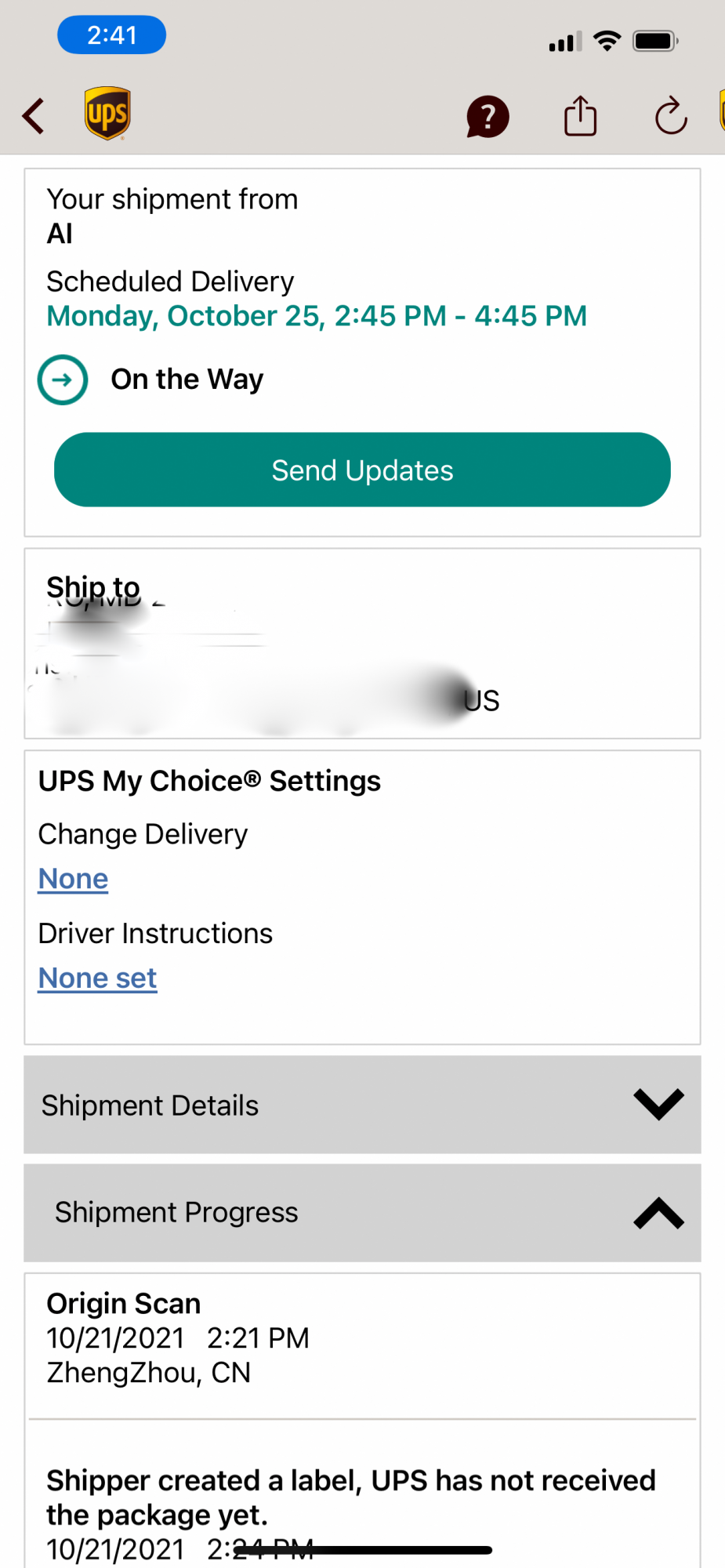Tap the refresh reload icon
725x1568 pixels.
pos(671,117)
